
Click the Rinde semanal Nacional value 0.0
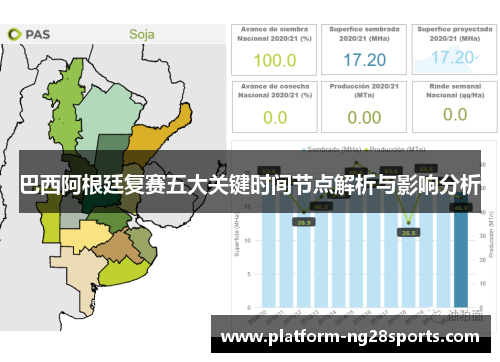point(455,114)
